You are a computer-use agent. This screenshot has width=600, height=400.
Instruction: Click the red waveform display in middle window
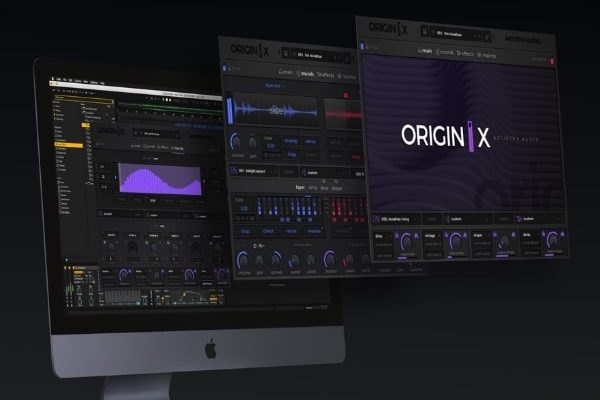341,113
